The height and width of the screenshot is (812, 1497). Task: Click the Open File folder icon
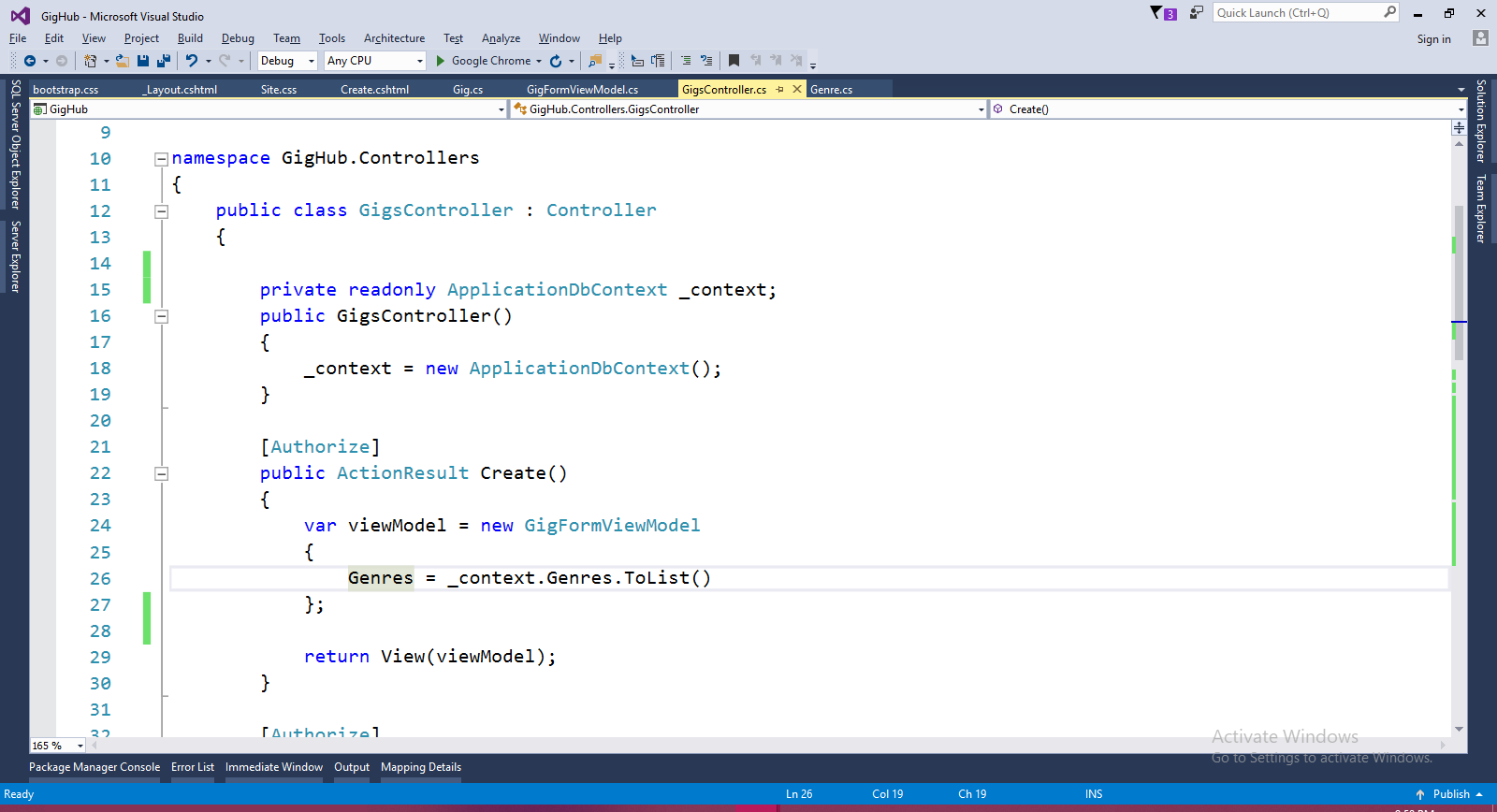point(122,61)
